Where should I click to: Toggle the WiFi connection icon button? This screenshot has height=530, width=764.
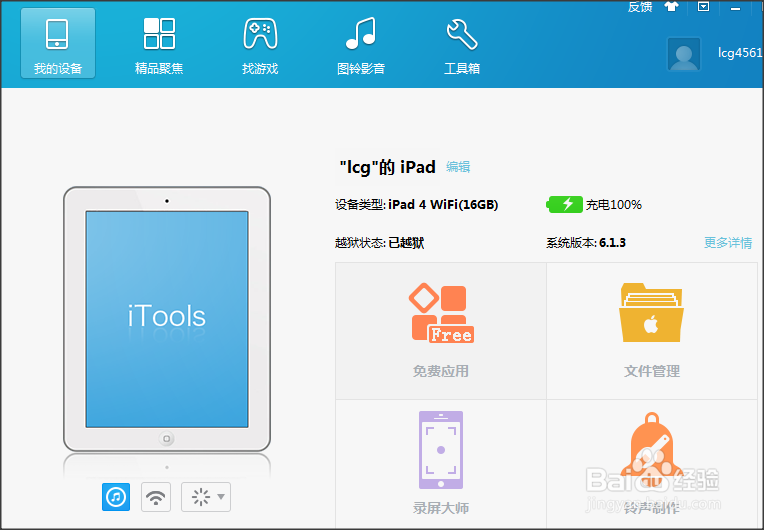pos(156,497)
